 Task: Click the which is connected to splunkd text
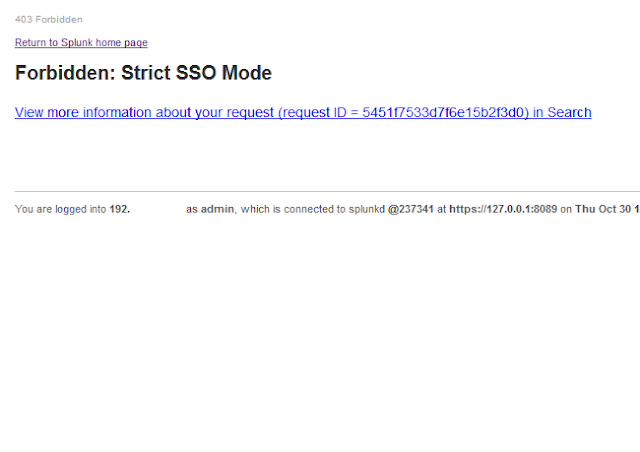pos(313,209)
